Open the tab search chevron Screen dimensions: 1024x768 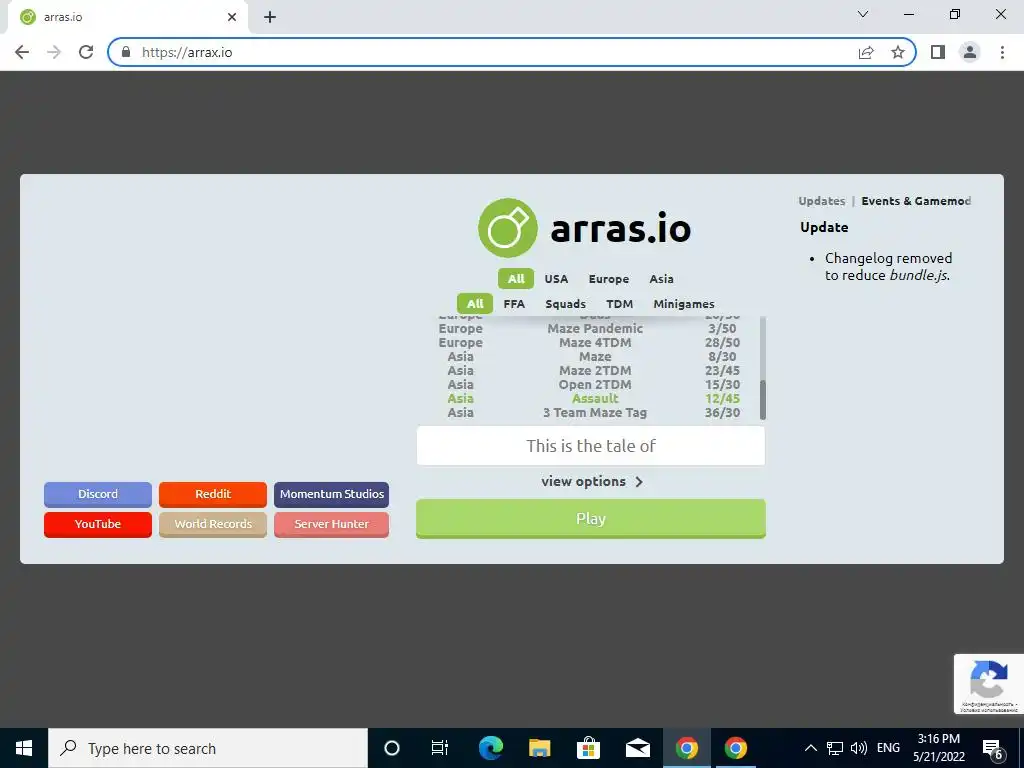pyautogui.click(x=863, y=14)
